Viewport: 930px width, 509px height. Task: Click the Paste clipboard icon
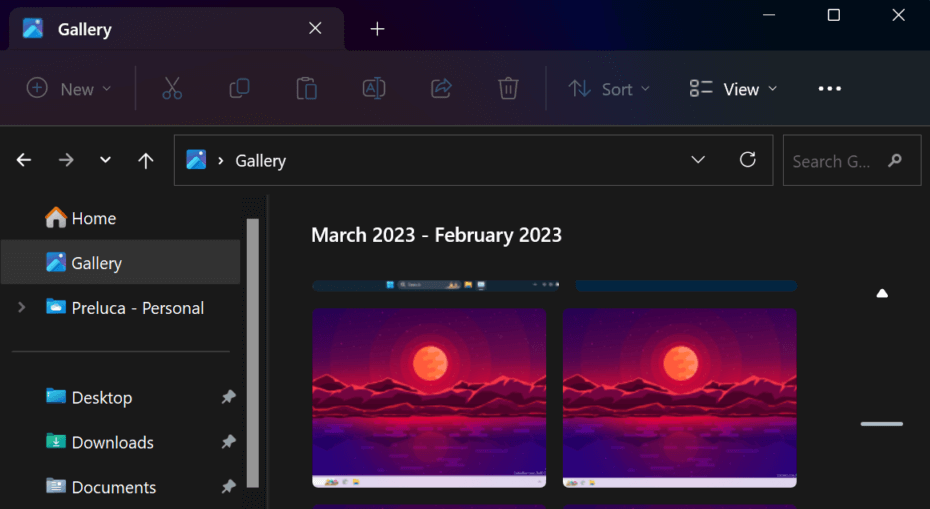point(306,89)
